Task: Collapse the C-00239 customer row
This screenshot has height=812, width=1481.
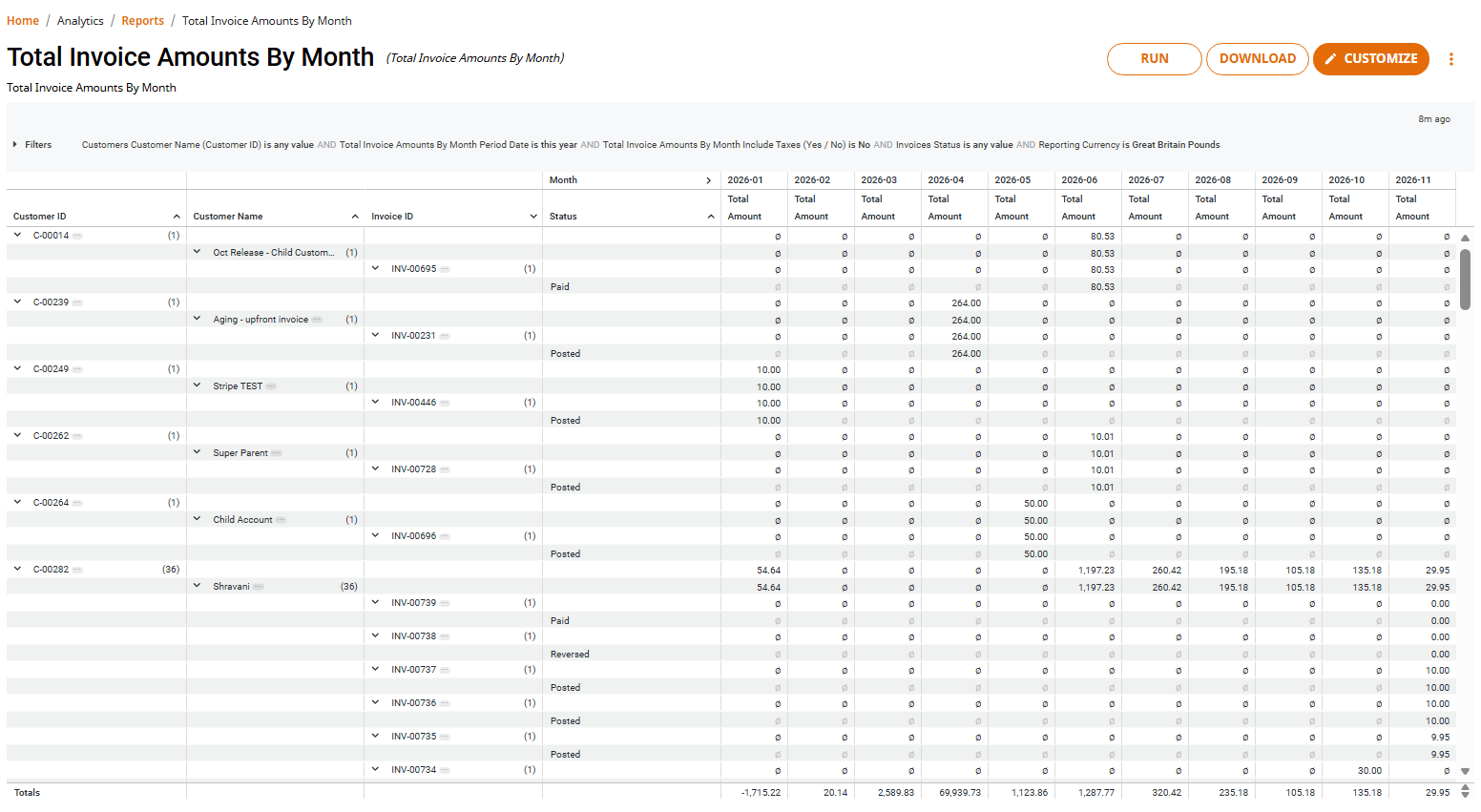Action: 17,302
